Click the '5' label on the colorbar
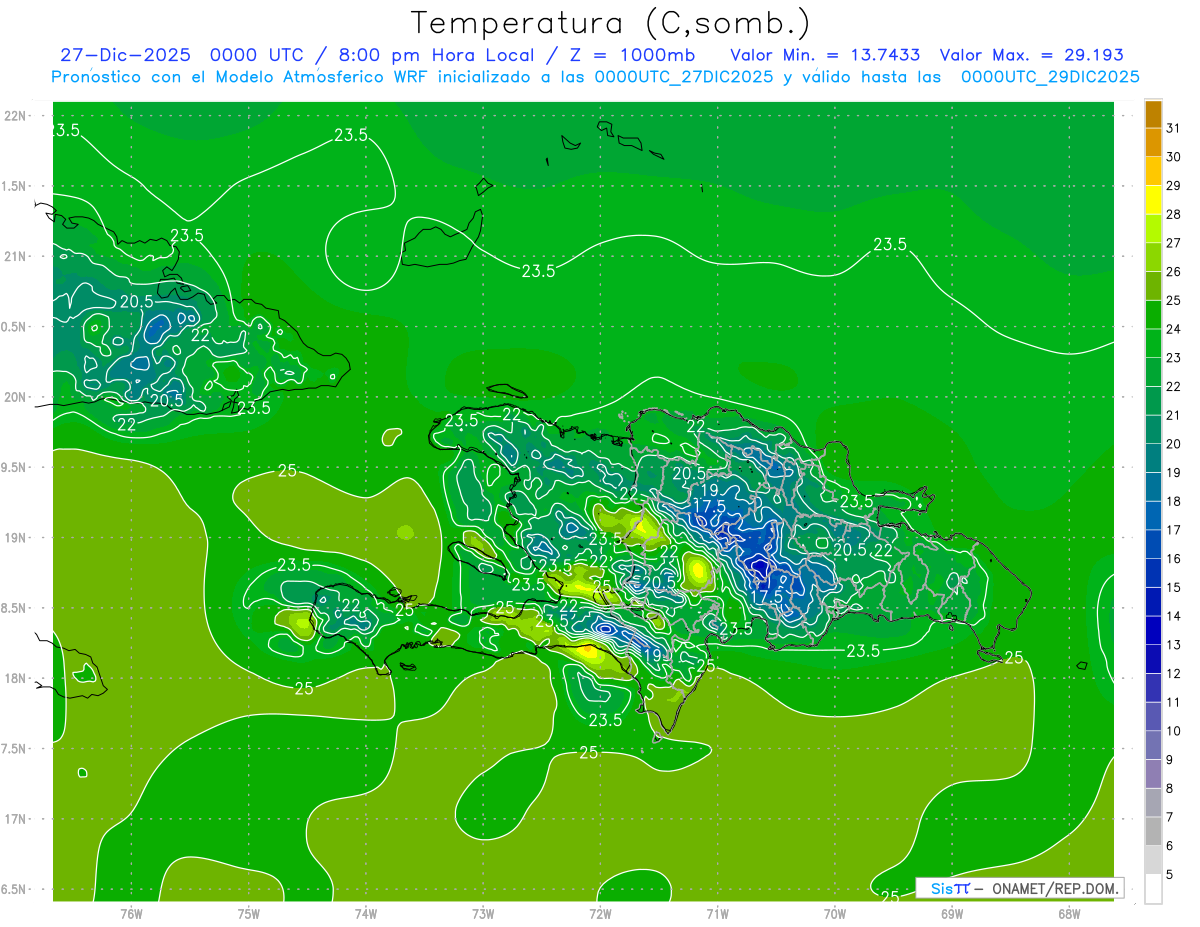This screenshot has width=1200, height=927. pos(1171,876)
